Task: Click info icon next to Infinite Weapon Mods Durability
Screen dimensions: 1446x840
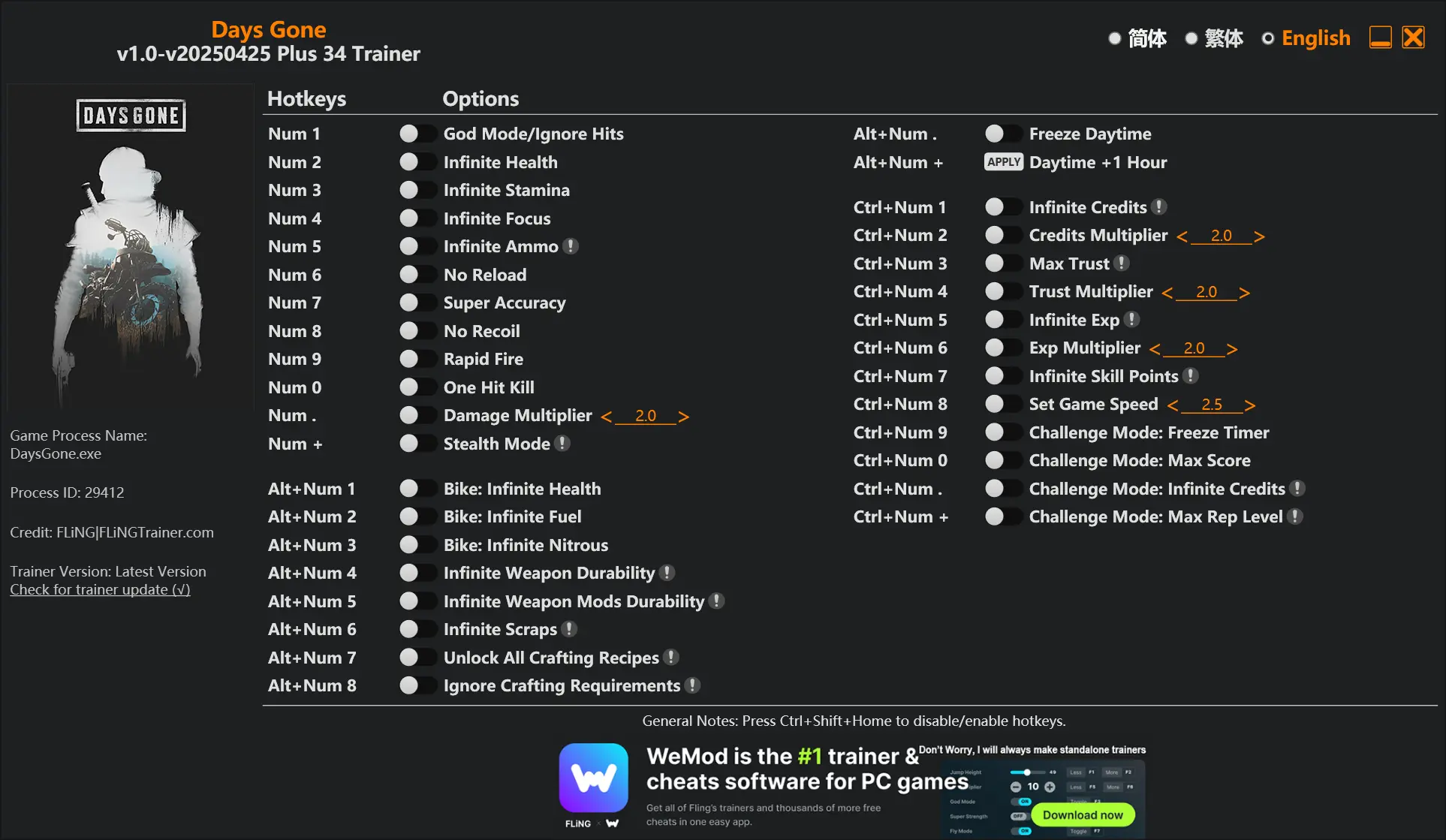Action: point(717,601)
